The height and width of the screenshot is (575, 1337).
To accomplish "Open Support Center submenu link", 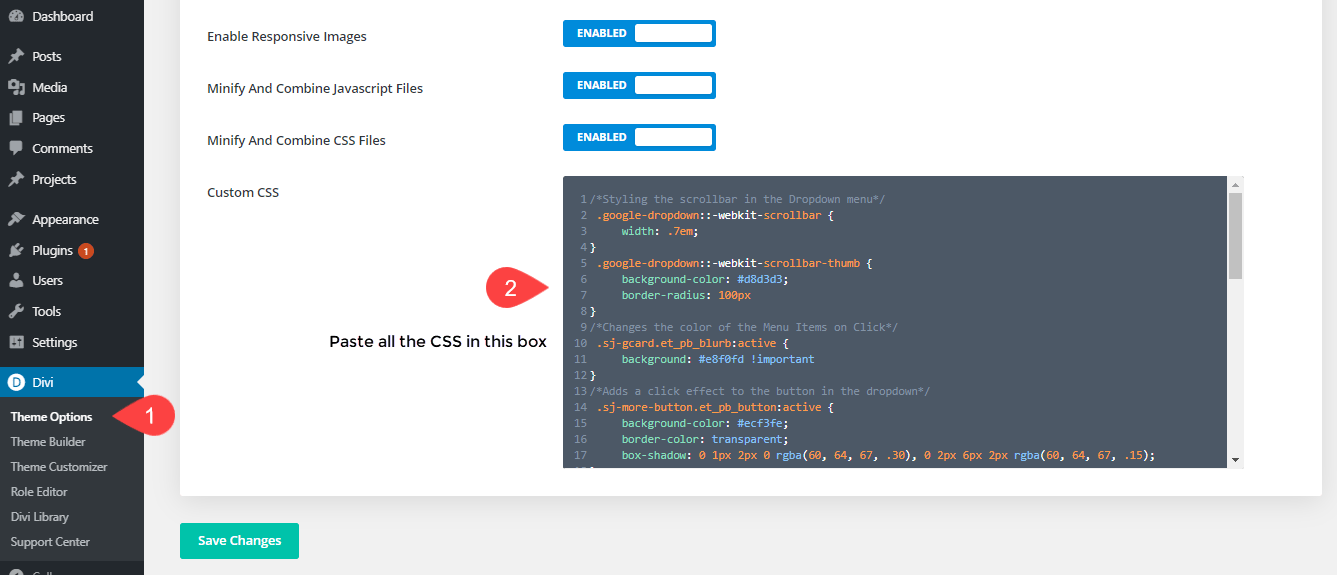I will (x=50, y=542).
